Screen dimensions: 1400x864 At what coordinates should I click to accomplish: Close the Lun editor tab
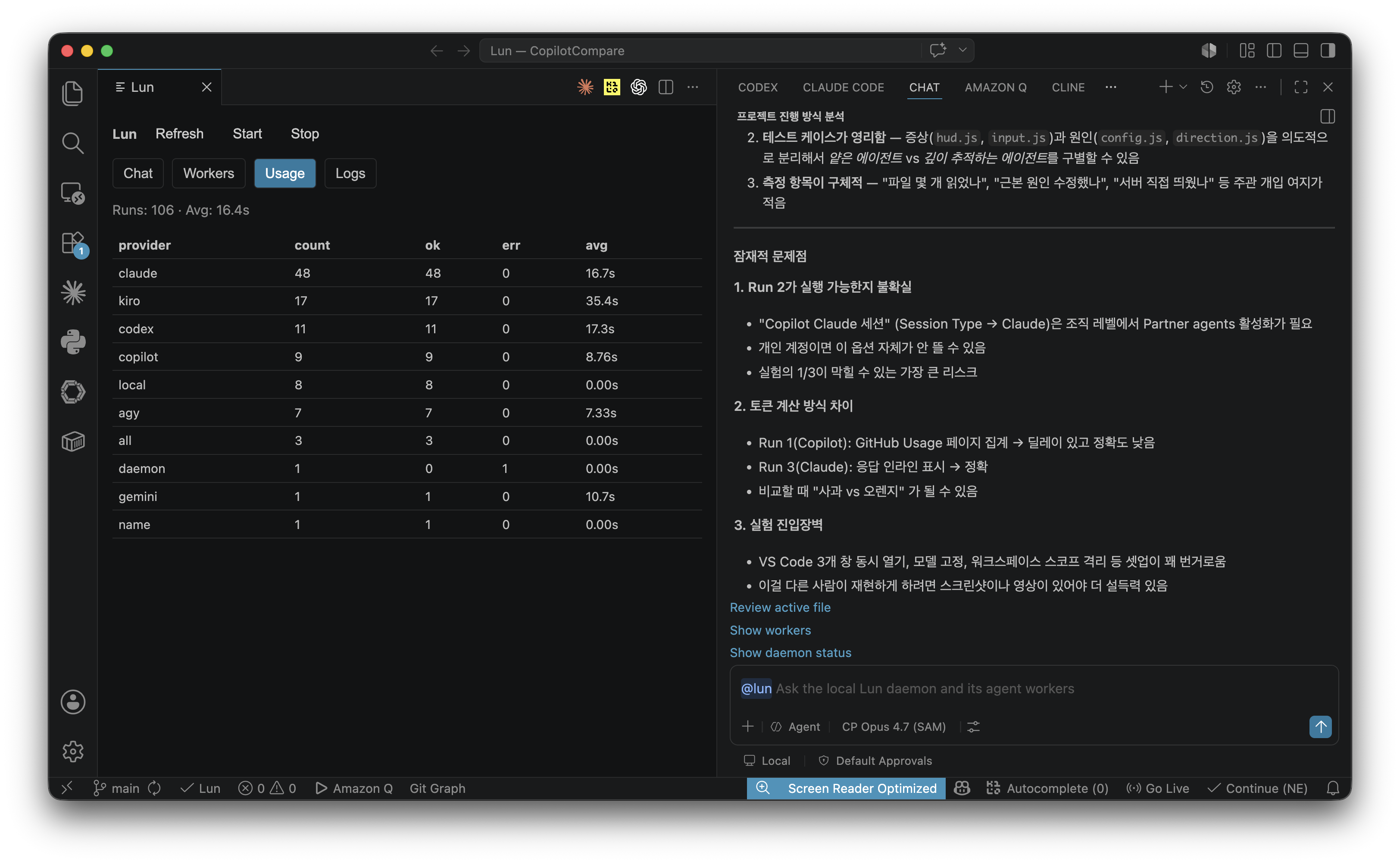207,87
